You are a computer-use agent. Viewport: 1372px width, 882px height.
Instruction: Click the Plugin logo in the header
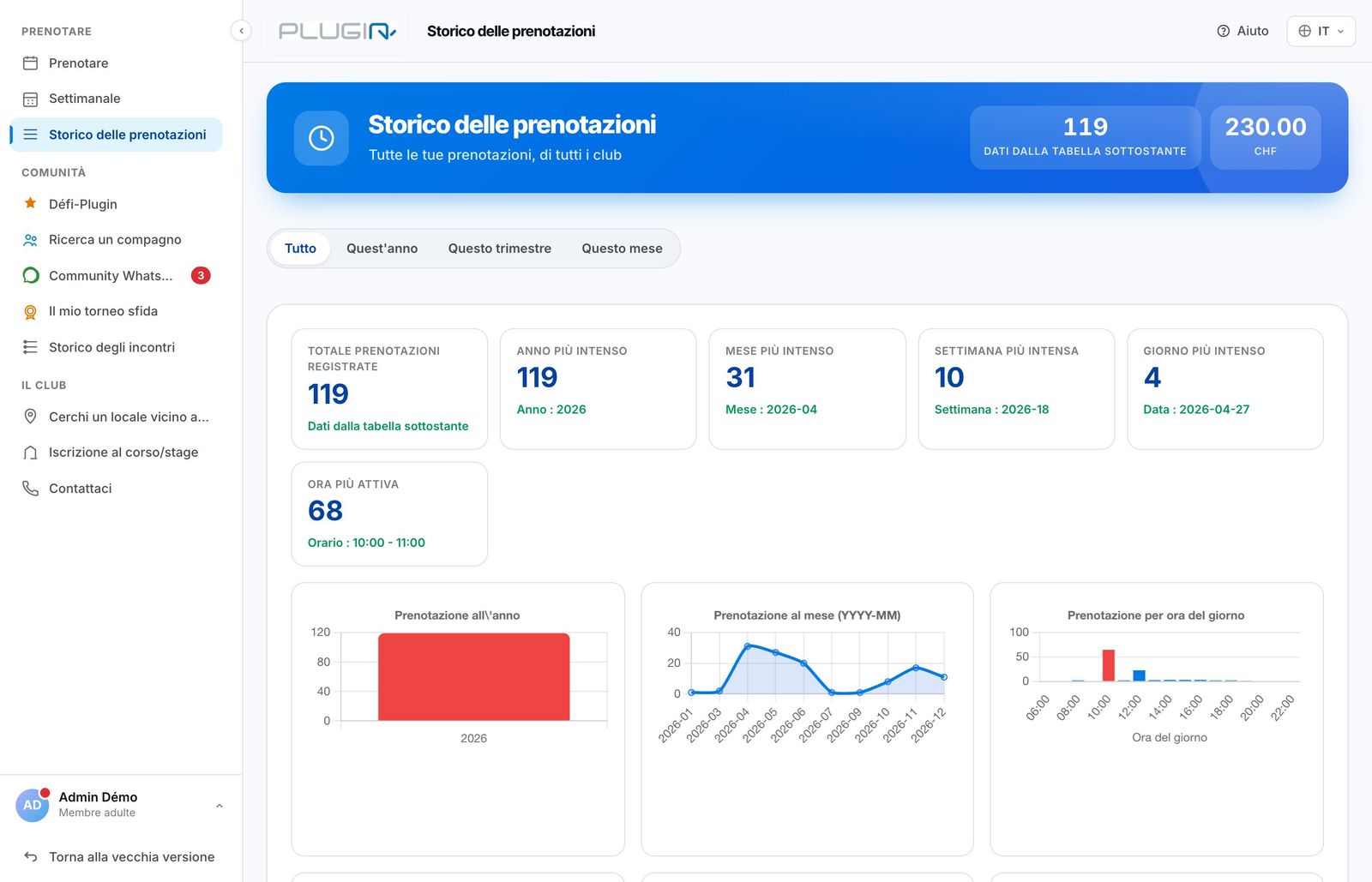pos(338,32)
